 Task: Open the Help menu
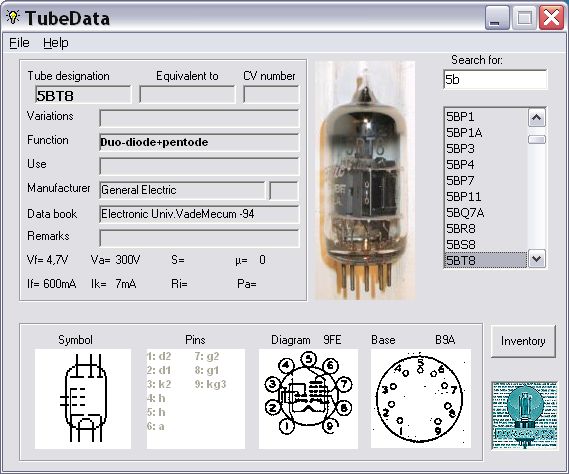56,43
